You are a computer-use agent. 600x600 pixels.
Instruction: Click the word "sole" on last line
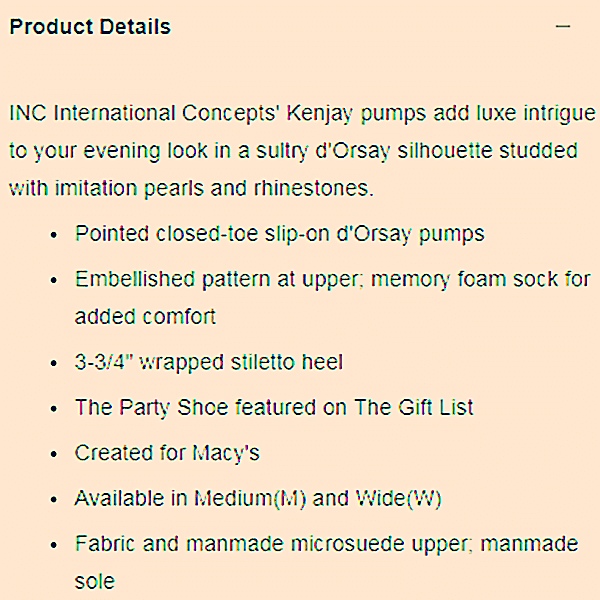point(95,581)
